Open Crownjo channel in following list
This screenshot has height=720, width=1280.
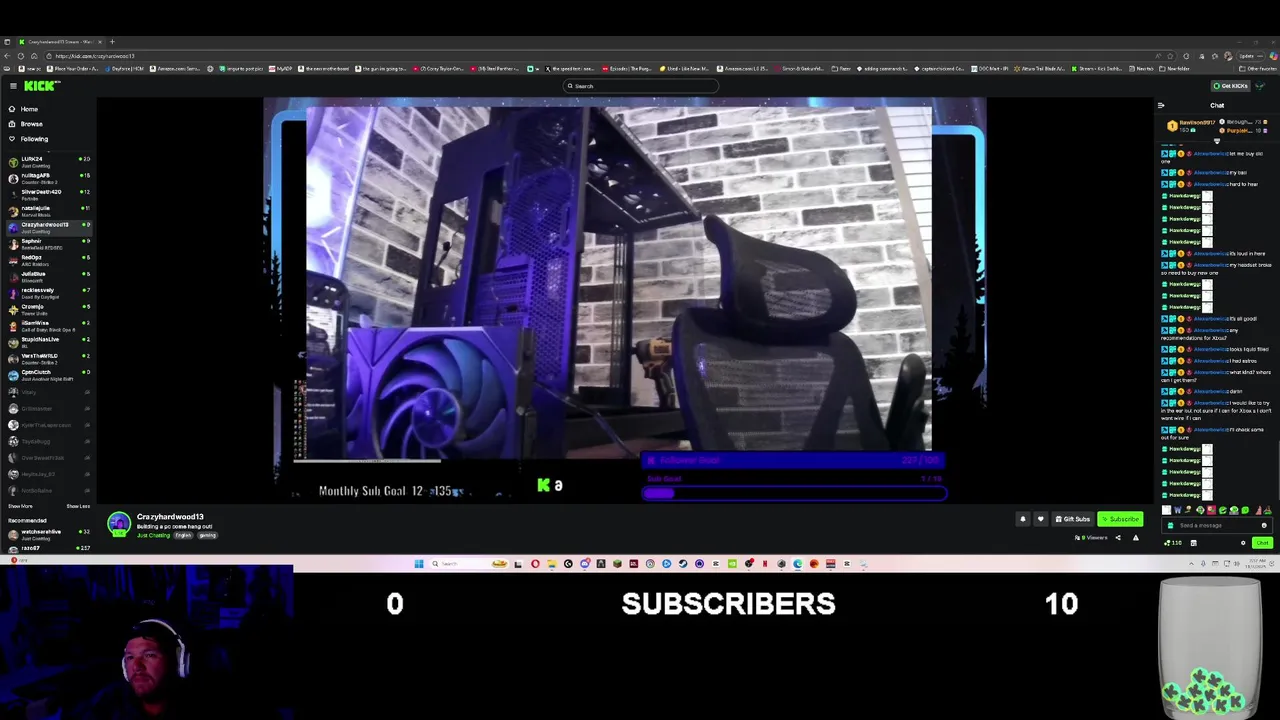coord(48,308)
